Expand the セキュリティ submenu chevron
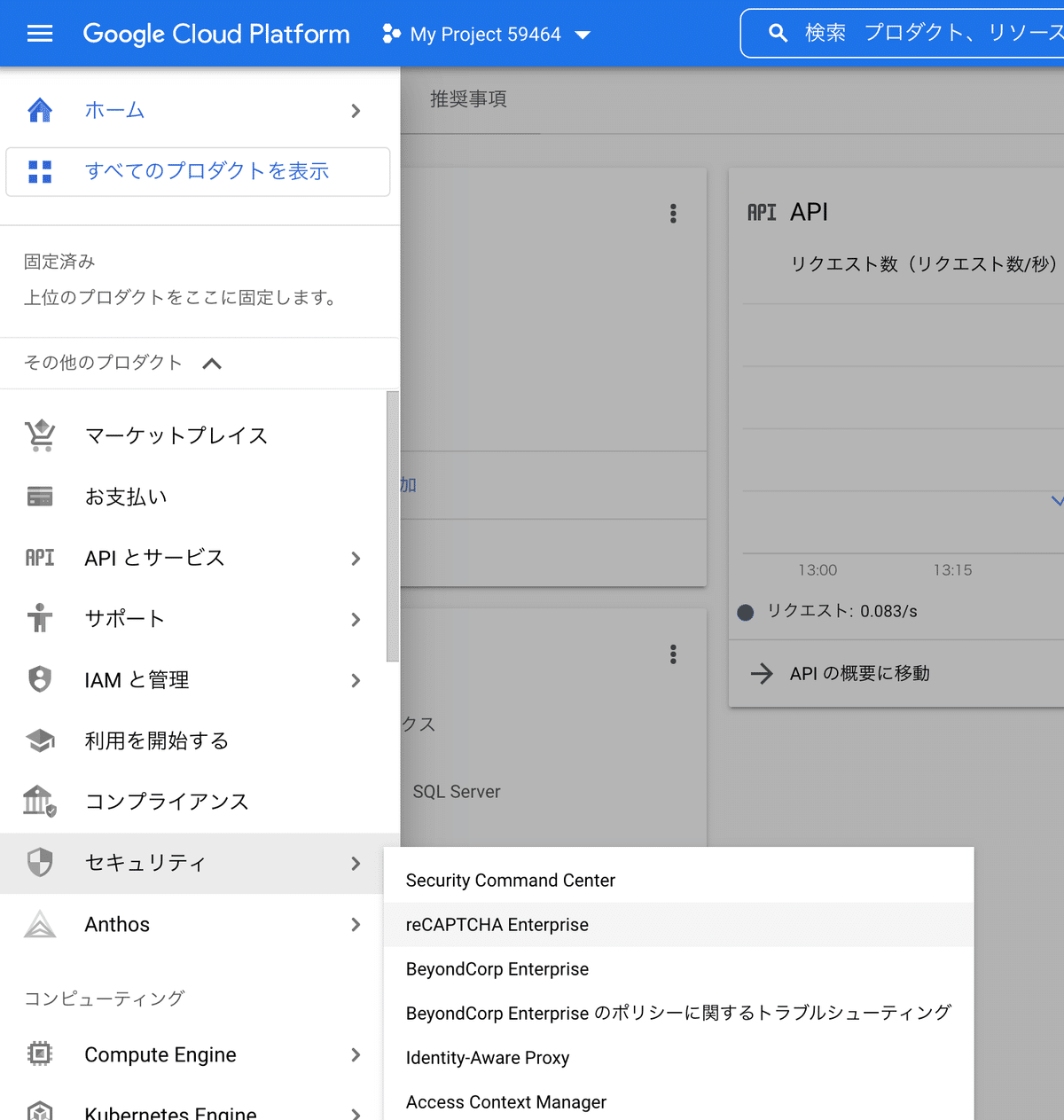Screen dimensions: 1064x1120 click(x=356, y=863)
